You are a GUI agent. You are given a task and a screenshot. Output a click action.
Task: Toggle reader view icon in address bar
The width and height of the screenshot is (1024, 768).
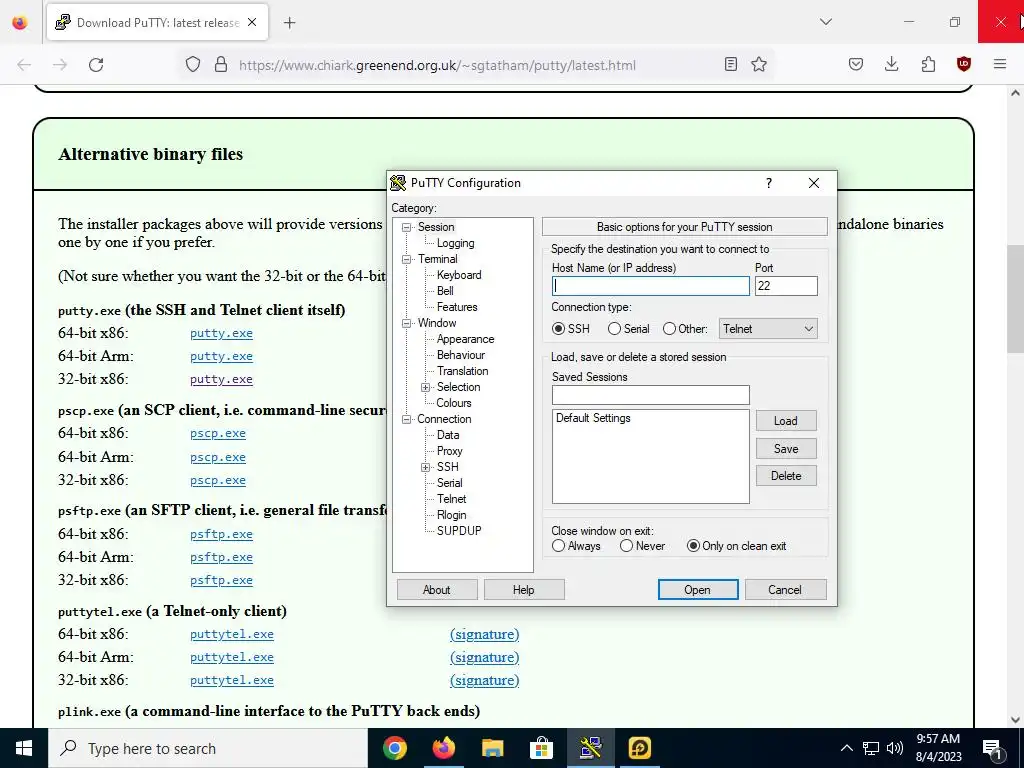731,64
